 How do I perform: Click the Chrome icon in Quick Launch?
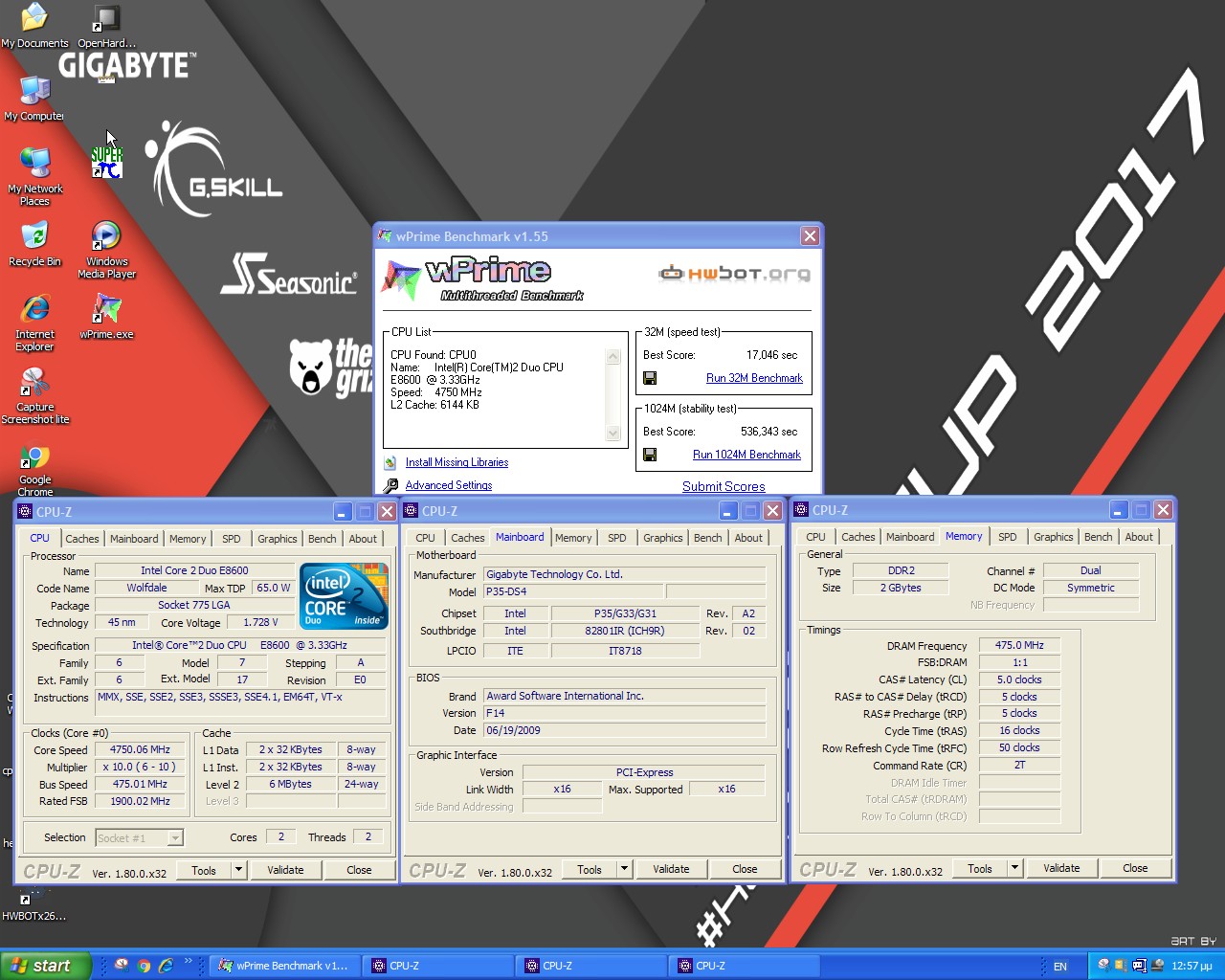tap(144, 966)
